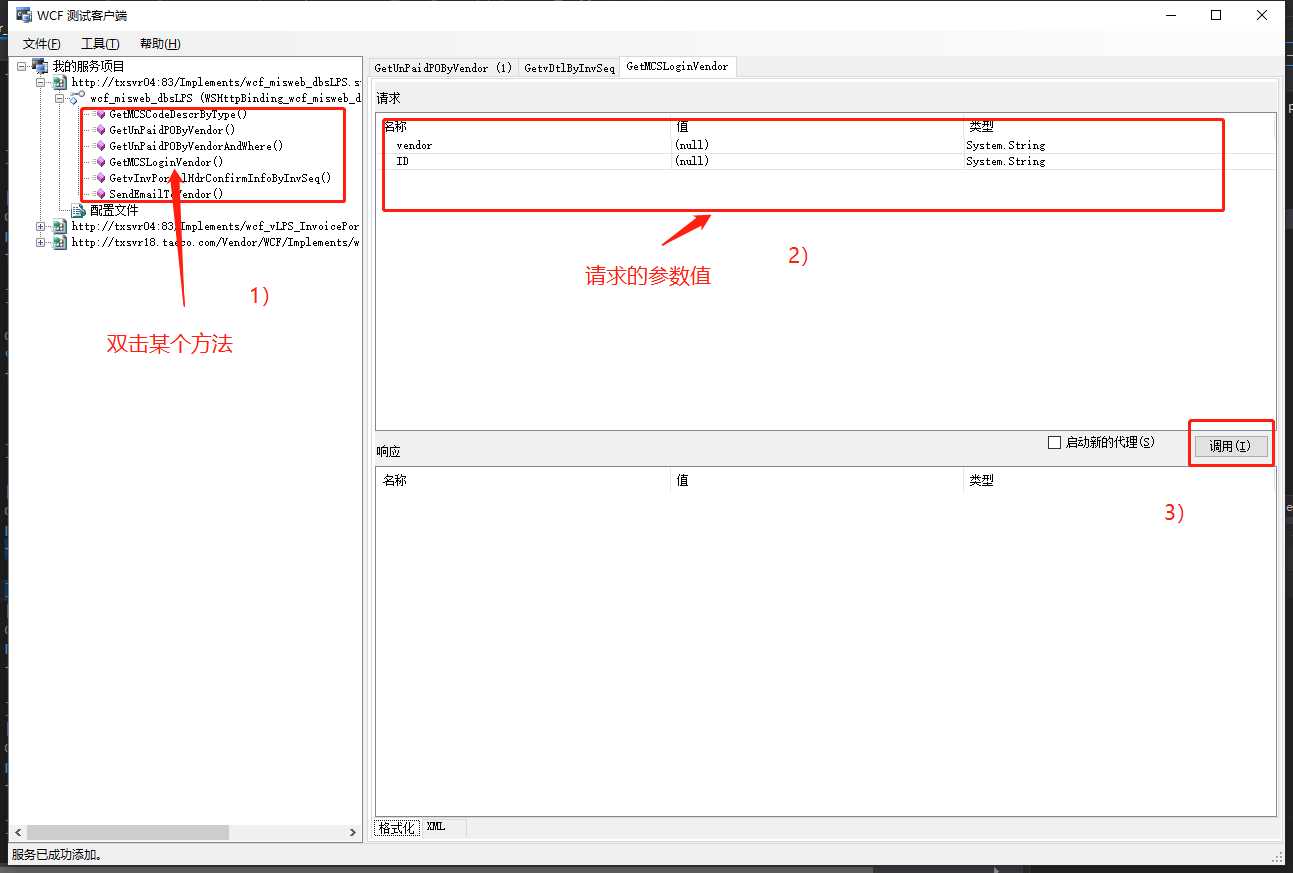The height and width of the screenshot is (873, 1293).
Task: Click the ID value (null) cell
Action: tap(817, 161)
